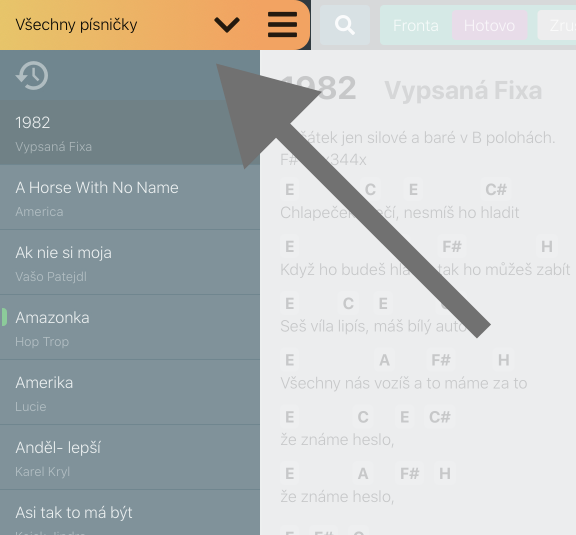Click the partially visible Zrušit button

557,26
